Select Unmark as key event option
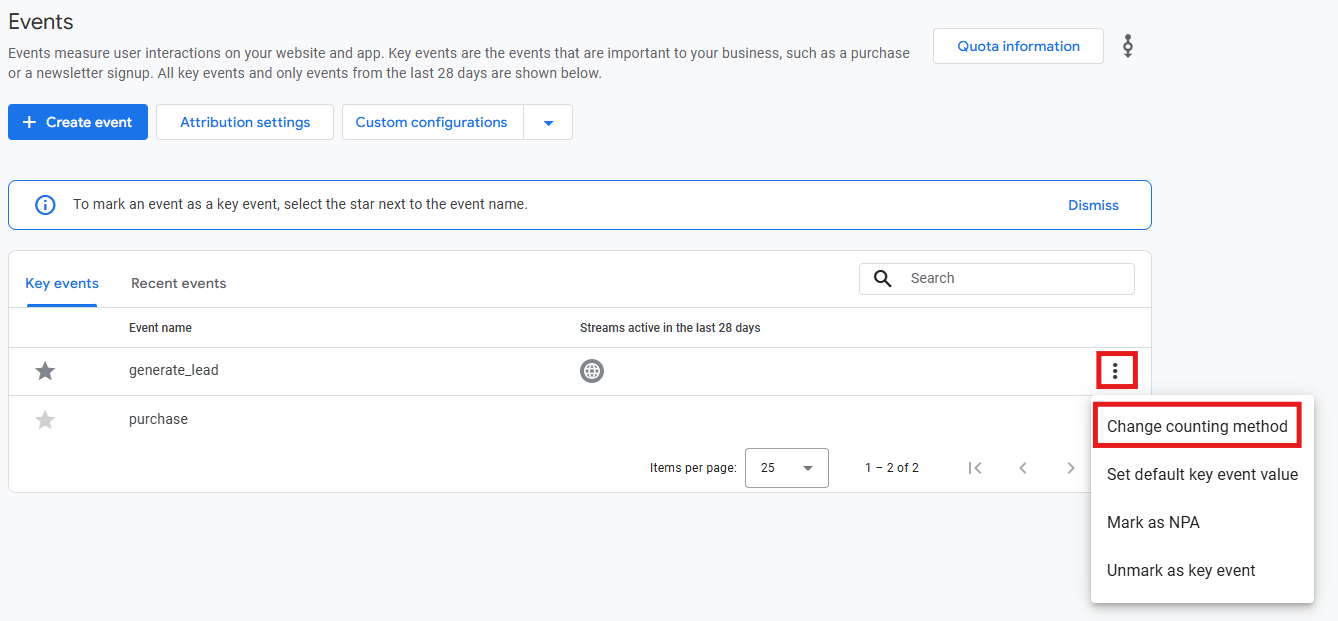The width and height of the screenshot is (1338, 621). pyautogui.click(x=1202, y=571)
